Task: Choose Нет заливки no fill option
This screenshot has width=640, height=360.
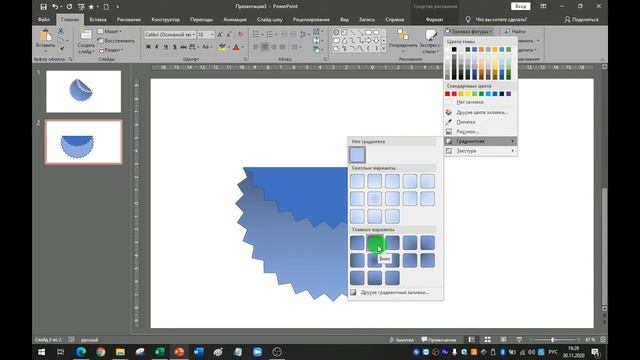Action: tap(480, 102)
